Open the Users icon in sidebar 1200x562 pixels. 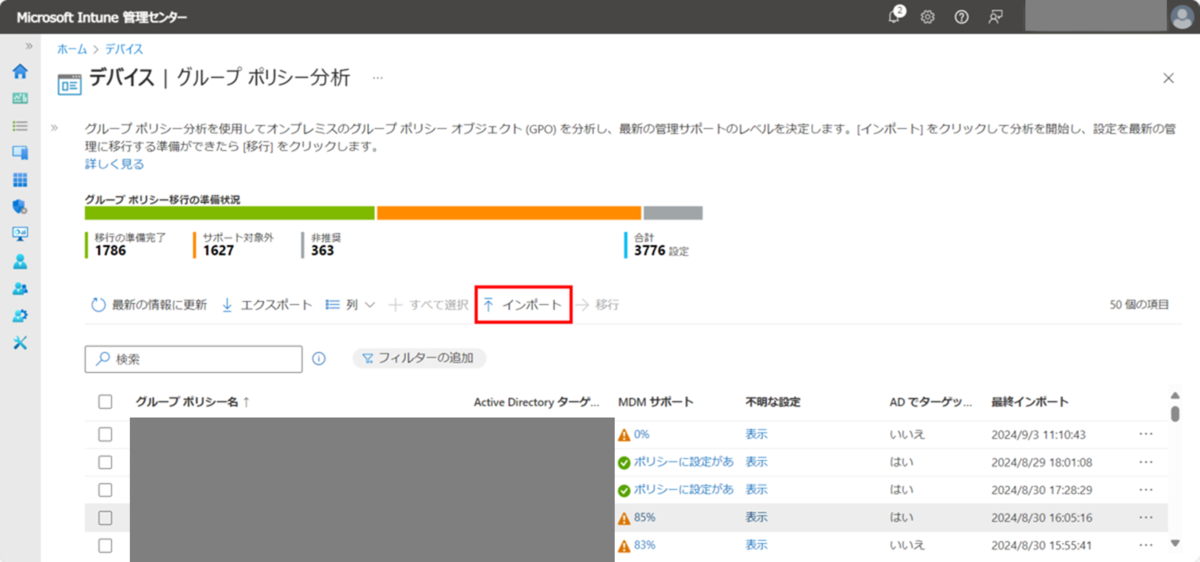point(19,262)
